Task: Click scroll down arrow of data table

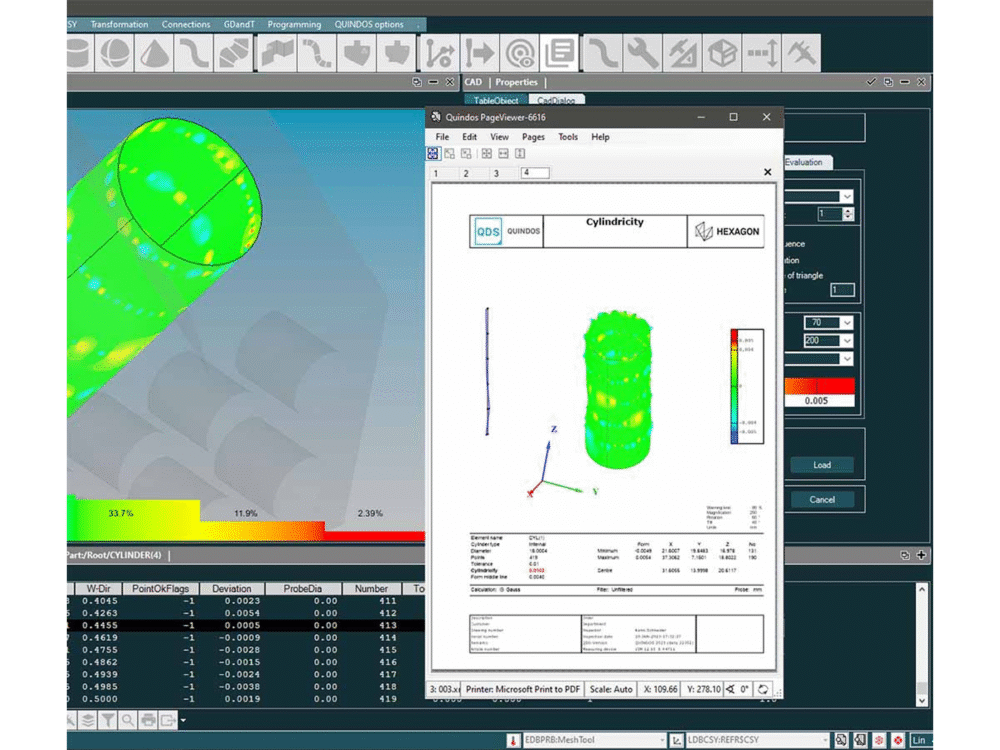Action: tap(922, 701)
